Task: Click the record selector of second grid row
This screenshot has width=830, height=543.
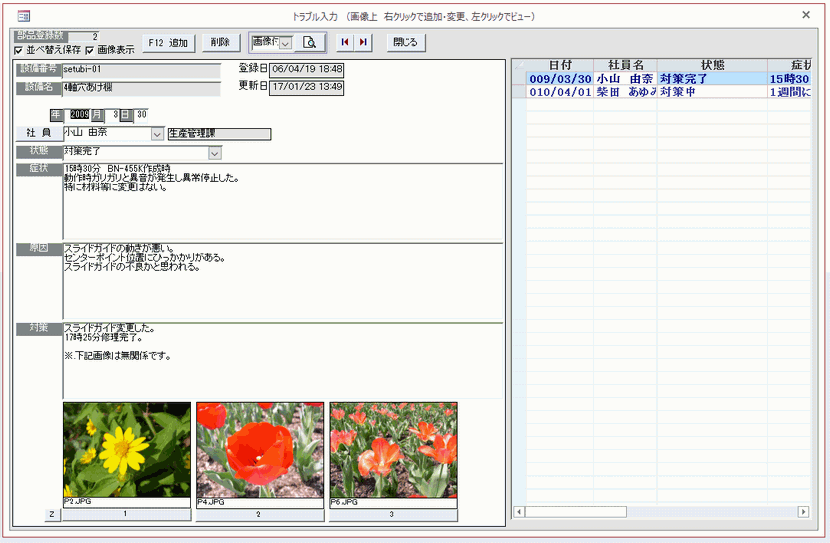Action: (x=519, y=92)
